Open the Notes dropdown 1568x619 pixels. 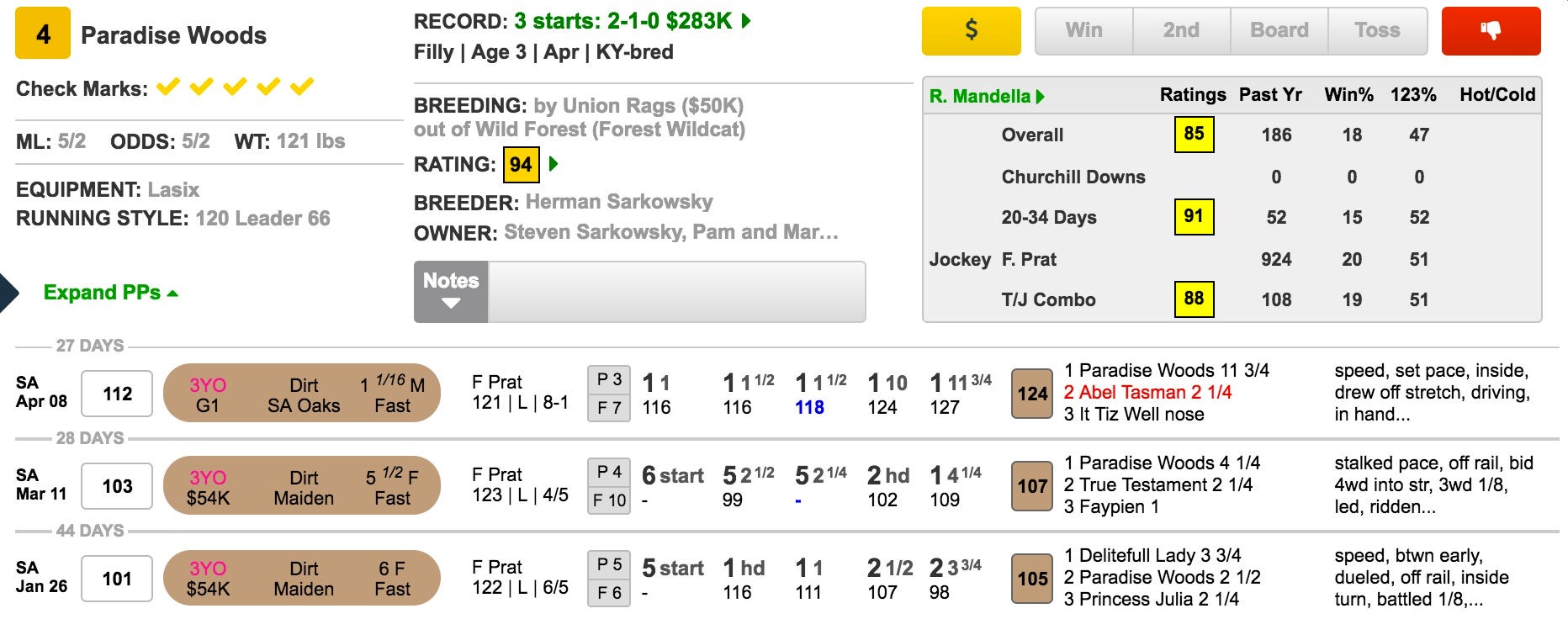tap(451, 292)
